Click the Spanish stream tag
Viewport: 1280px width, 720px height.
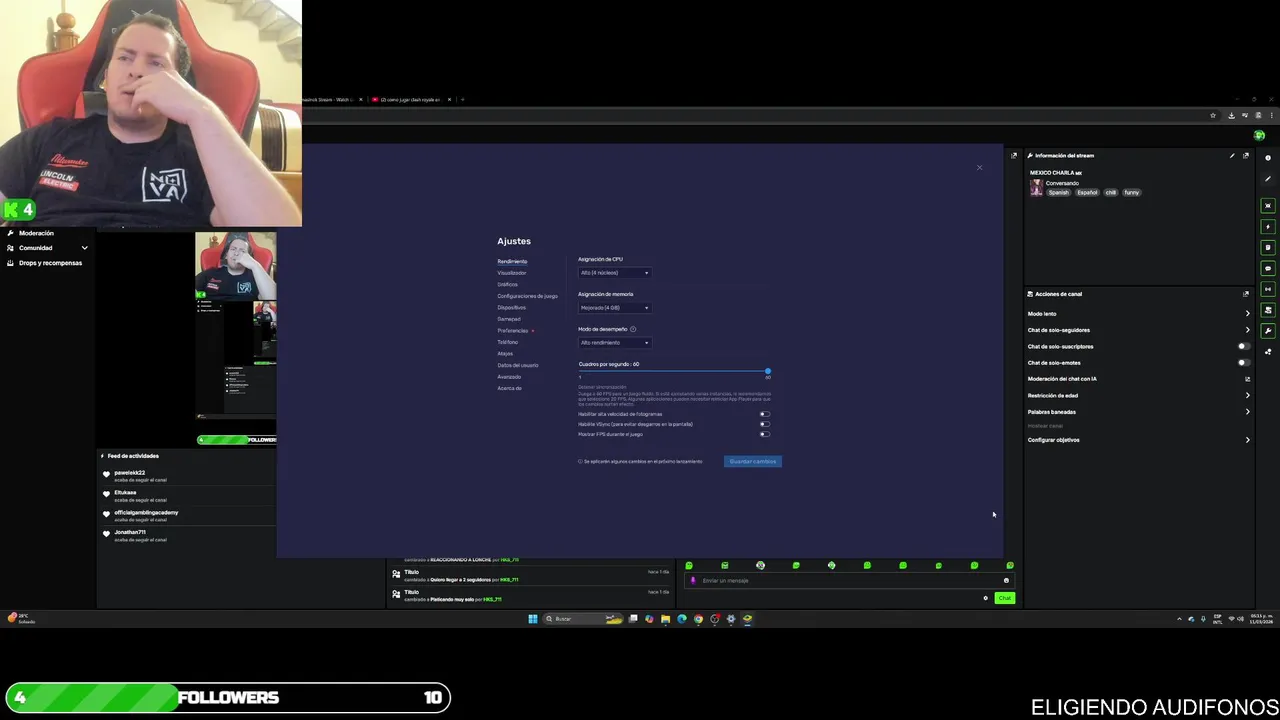pyautogui.click(x=1058, y=192)
